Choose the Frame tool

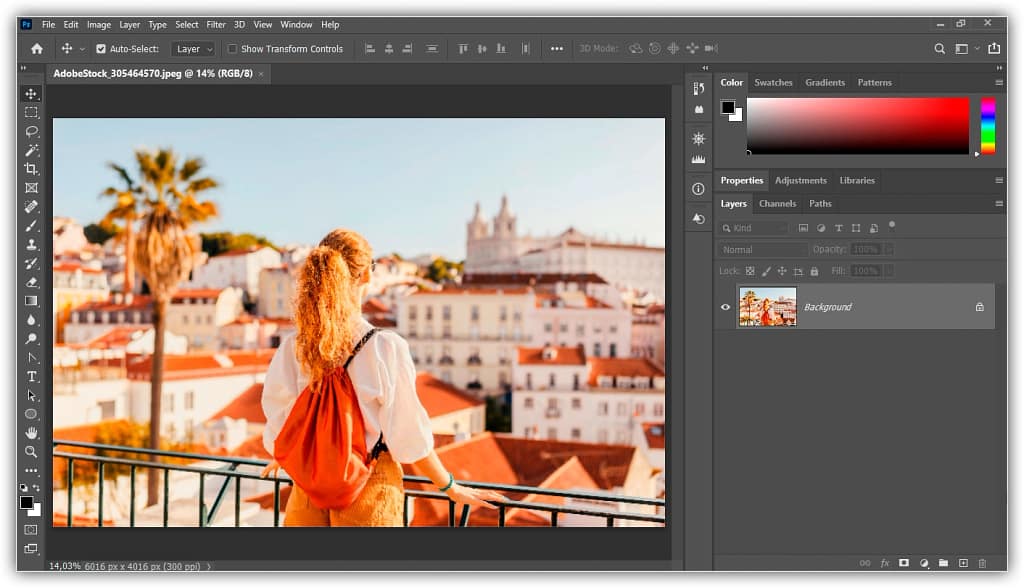click(31, 188)
